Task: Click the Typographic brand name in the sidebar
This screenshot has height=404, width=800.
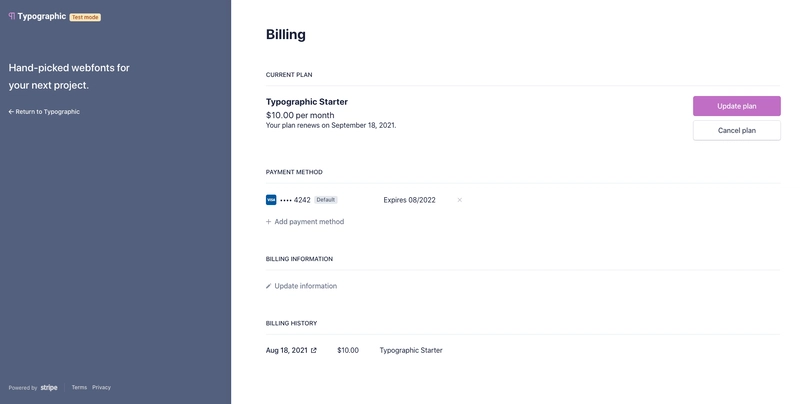Action: pos(42,16)
